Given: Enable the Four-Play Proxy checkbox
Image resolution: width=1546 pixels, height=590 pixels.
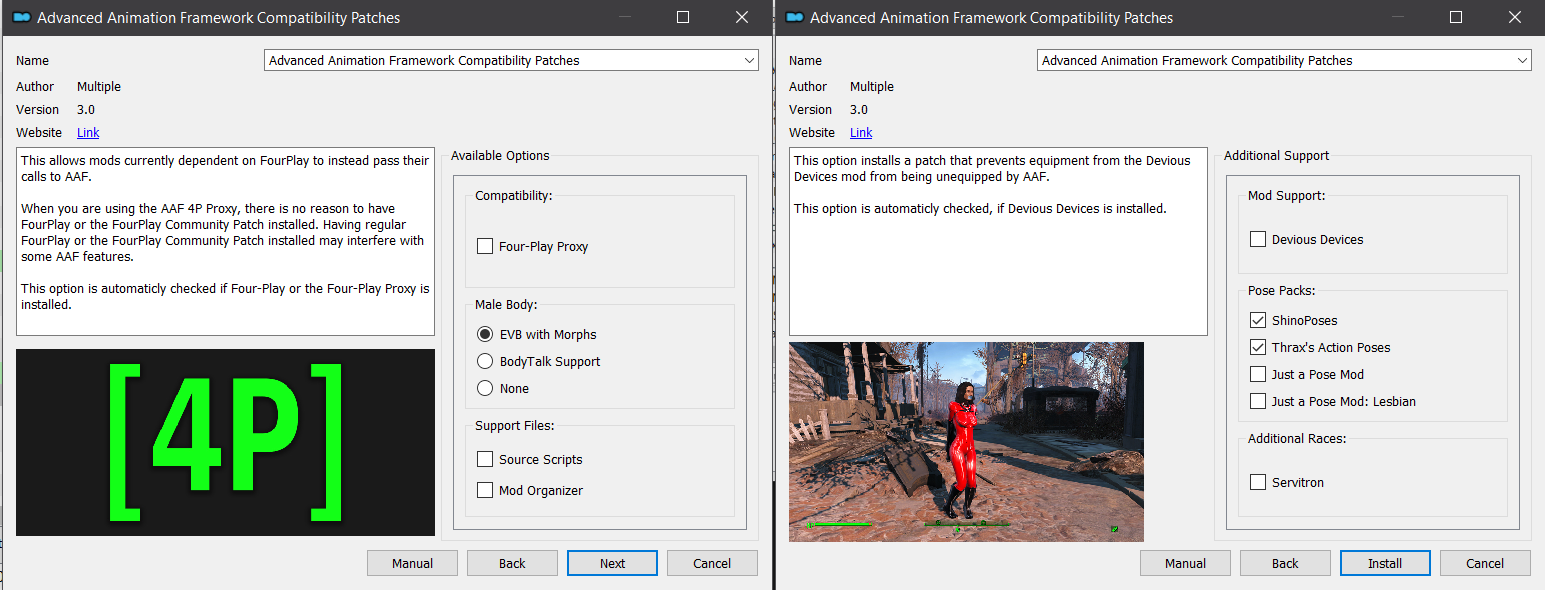Looking at the screenshot, I should (485, 246).
